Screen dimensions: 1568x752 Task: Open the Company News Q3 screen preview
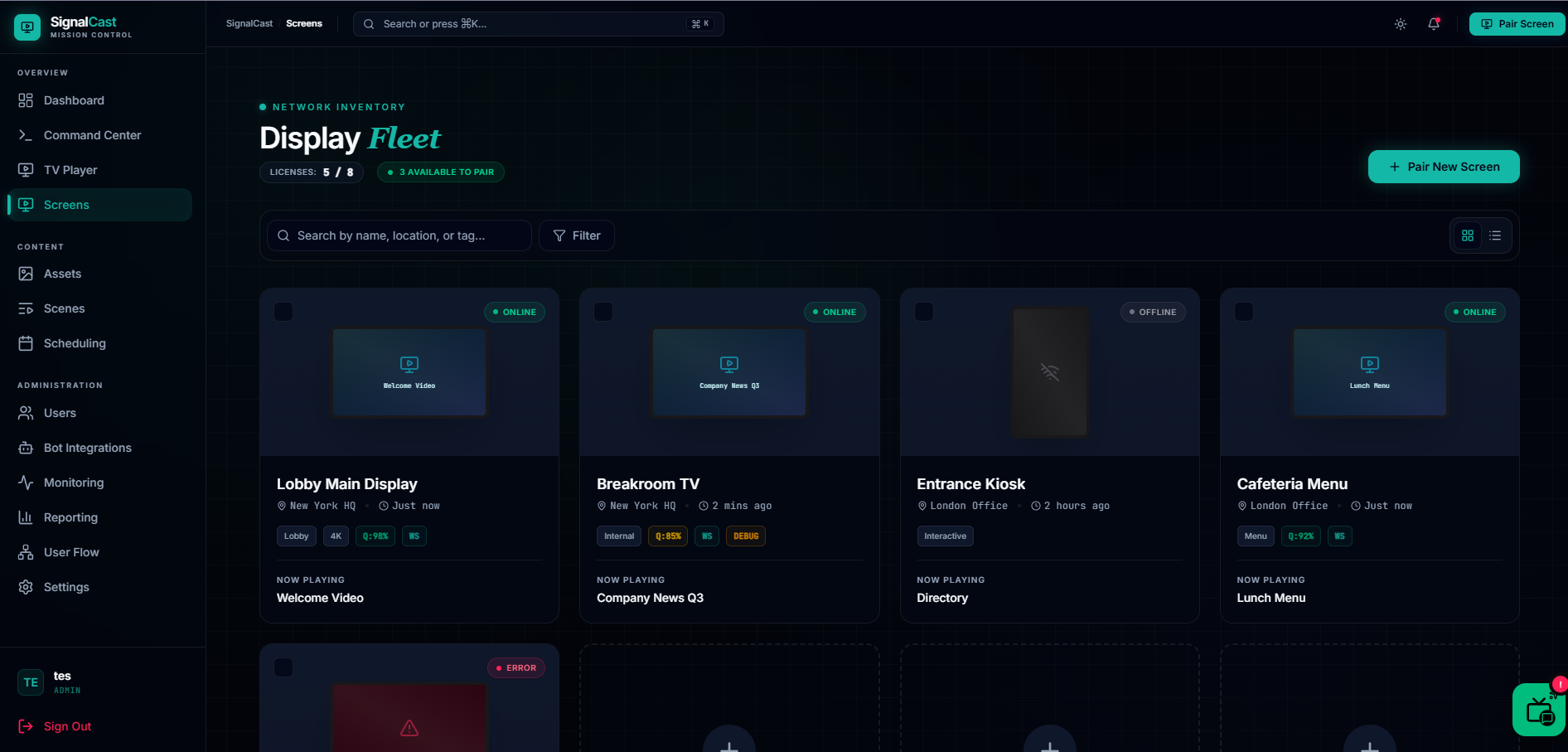click(729, 372)
